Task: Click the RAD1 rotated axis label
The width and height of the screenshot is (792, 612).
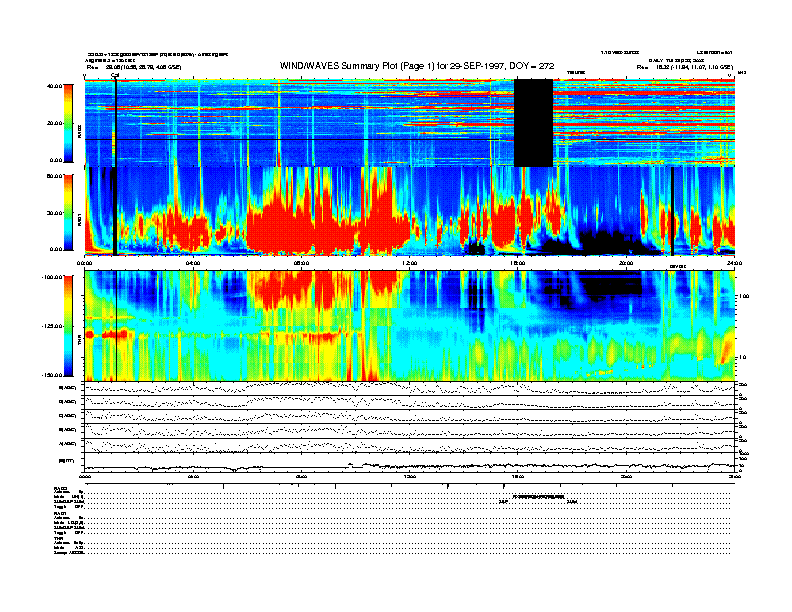Action: coord(79,220)
